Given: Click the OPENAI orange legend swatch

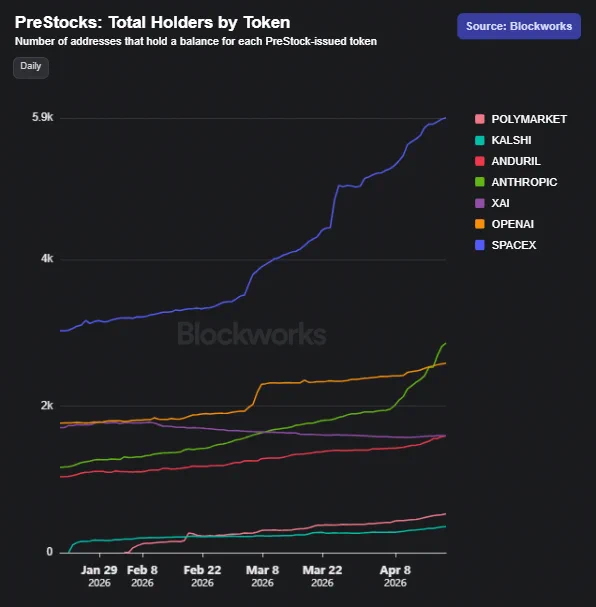Looking at the screenshot, I should (480, 224).
